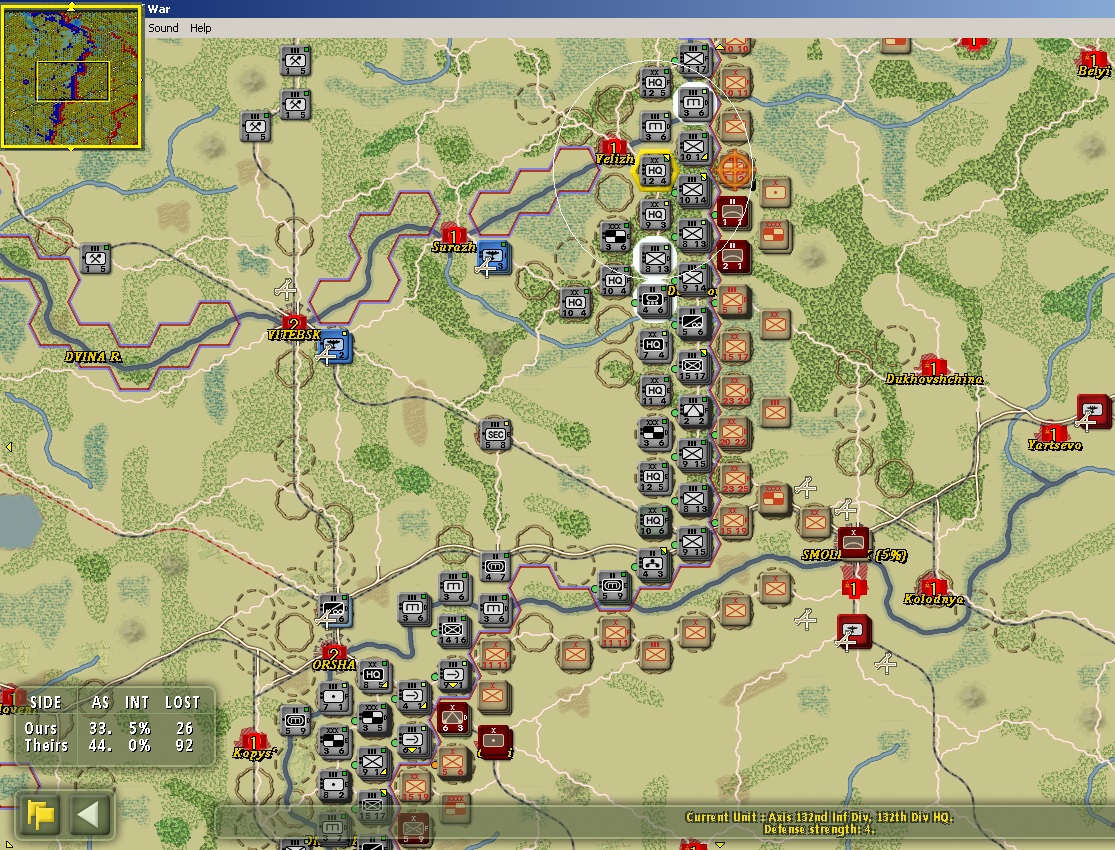
Task: Select the XXX corps 3 5 unit
Action: tap(373, 718)
